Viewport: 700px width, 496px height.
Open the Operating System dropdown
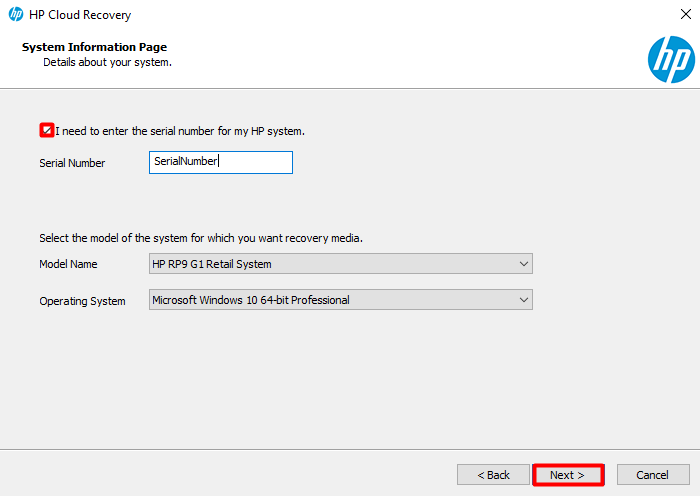(x=341, y=300)
